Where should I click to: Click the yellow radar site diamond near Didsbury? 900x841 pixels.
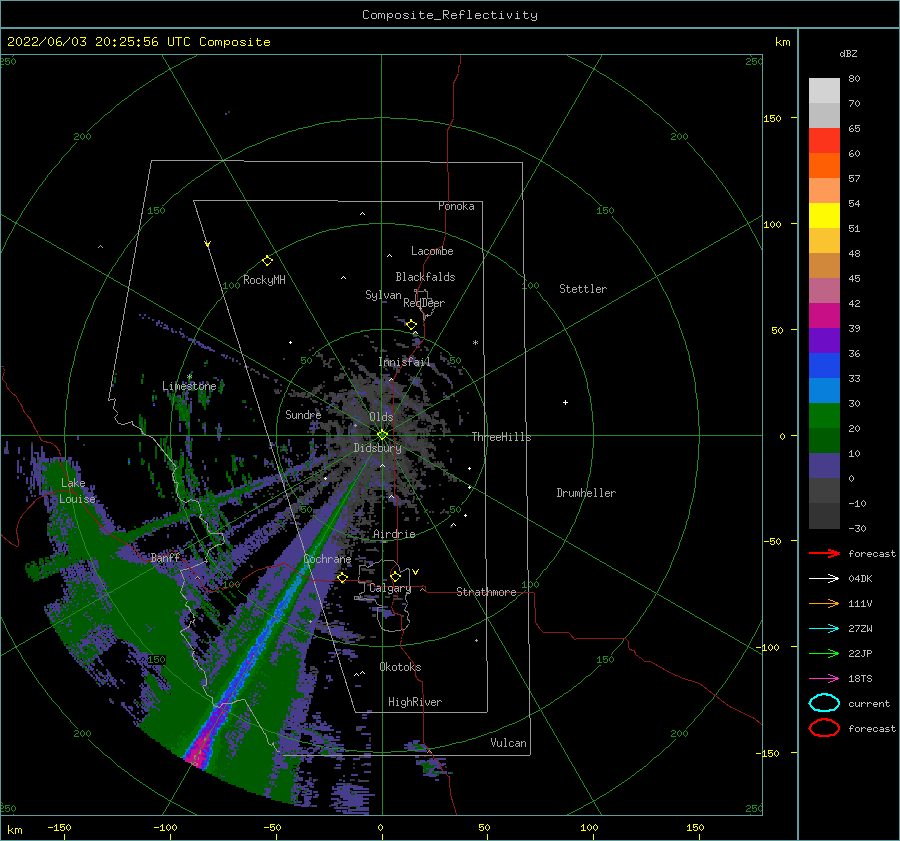[x=382, y=435]
